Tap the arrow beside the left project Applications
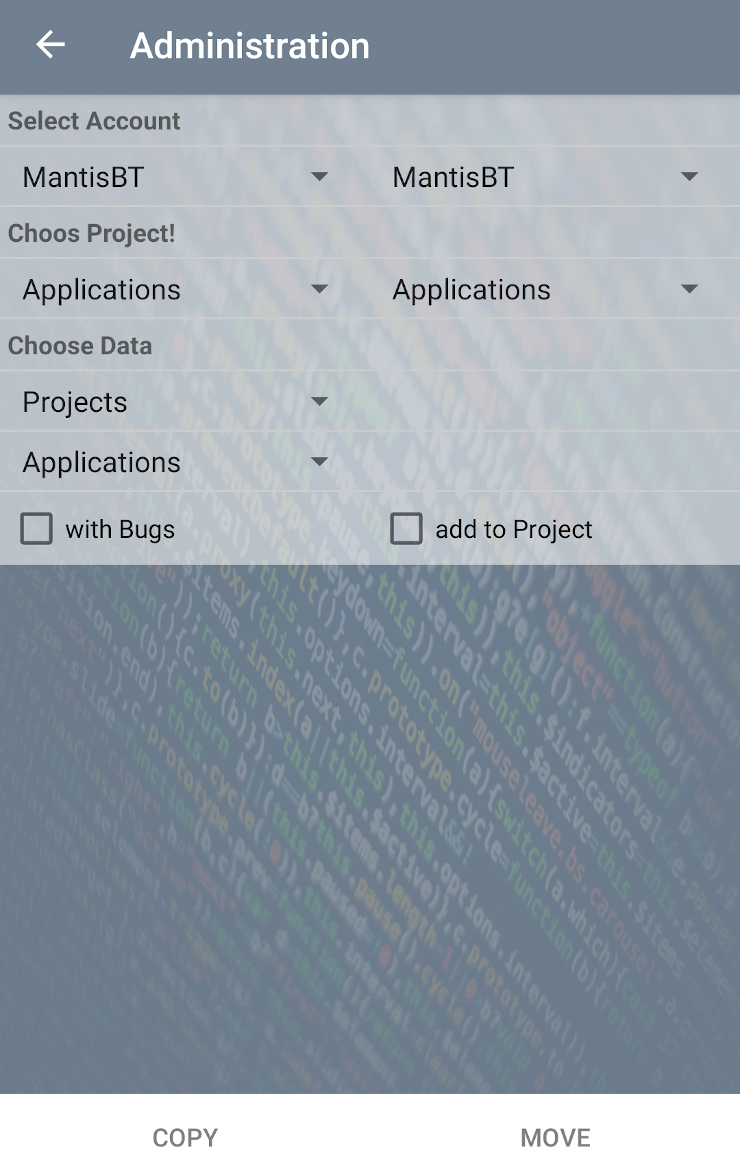The image size is (740, 1174). (319, 289)
